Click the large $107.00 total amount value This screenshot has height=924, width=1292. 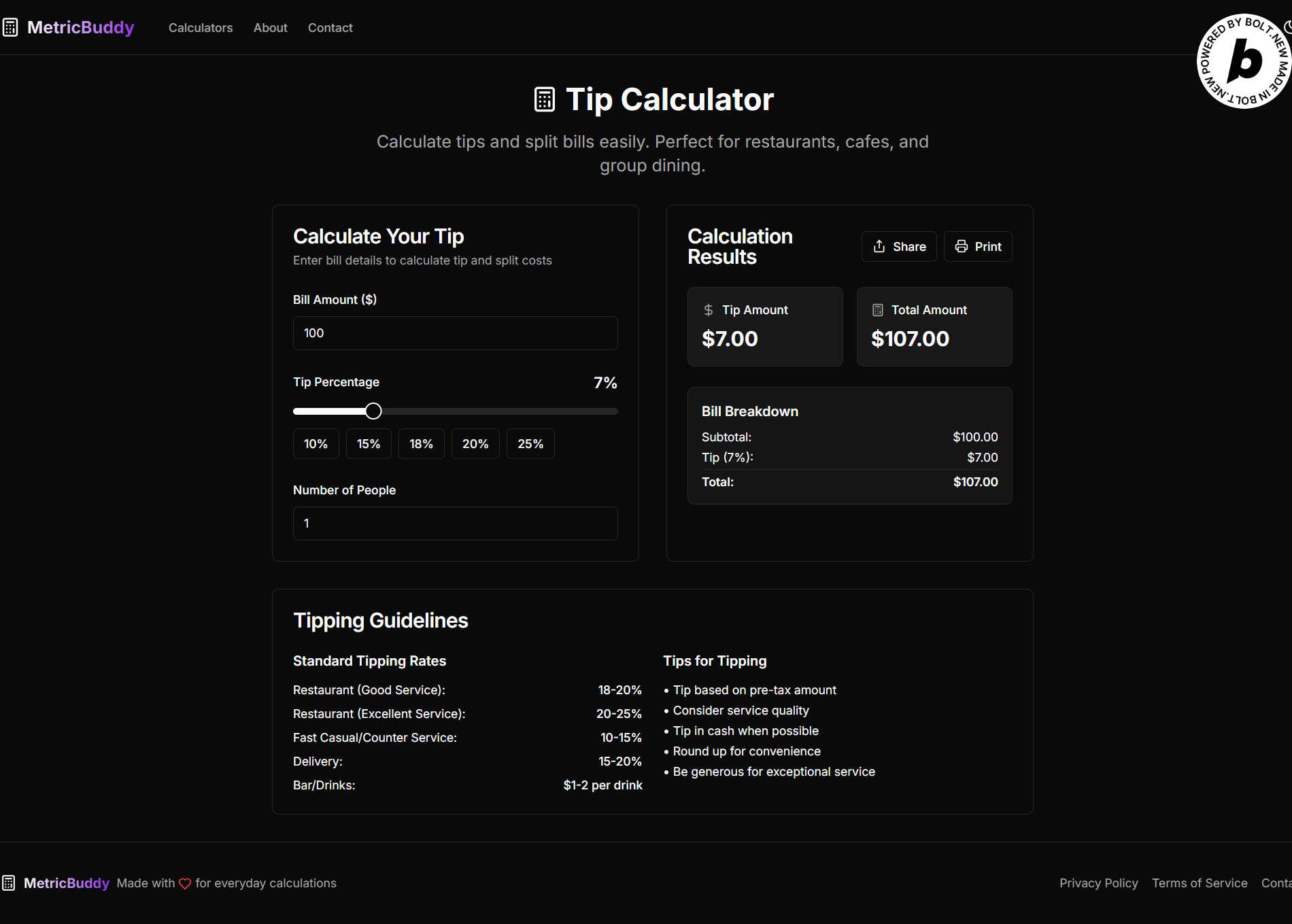click(x=910, y=339)
